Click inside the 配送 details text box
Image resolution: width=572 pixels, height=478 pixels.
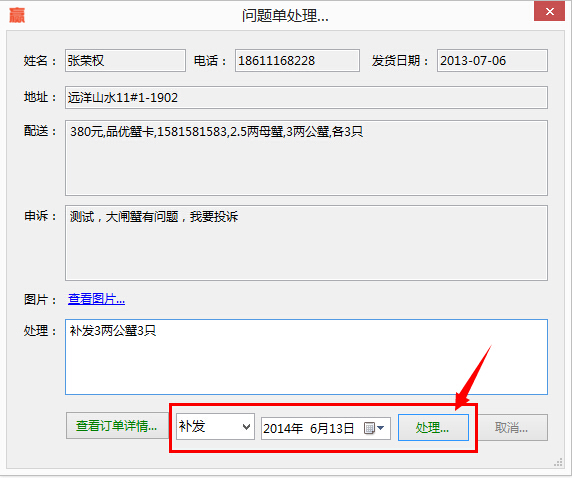tap(306, 158)
